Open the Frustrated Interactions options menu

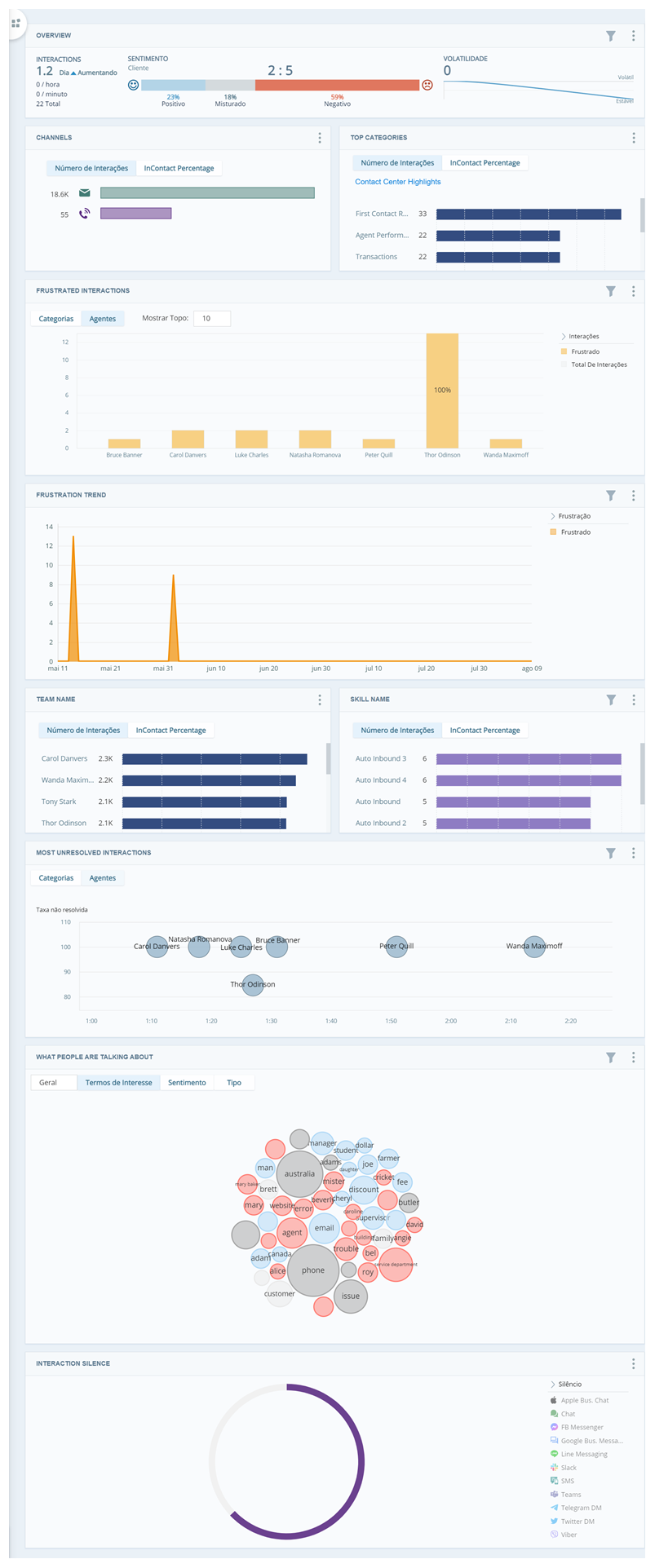click(634, 291)
